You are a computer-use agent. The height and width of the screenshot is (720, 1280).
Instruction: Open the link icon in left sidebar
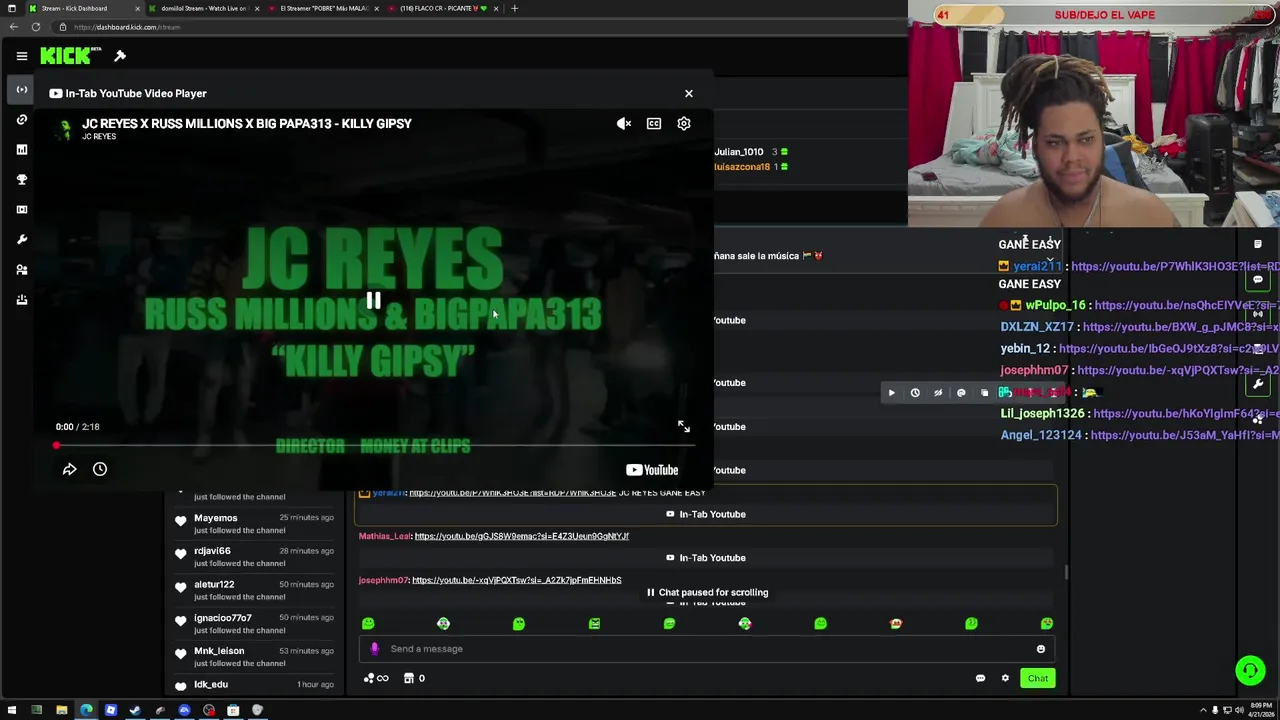coord(21,120)
